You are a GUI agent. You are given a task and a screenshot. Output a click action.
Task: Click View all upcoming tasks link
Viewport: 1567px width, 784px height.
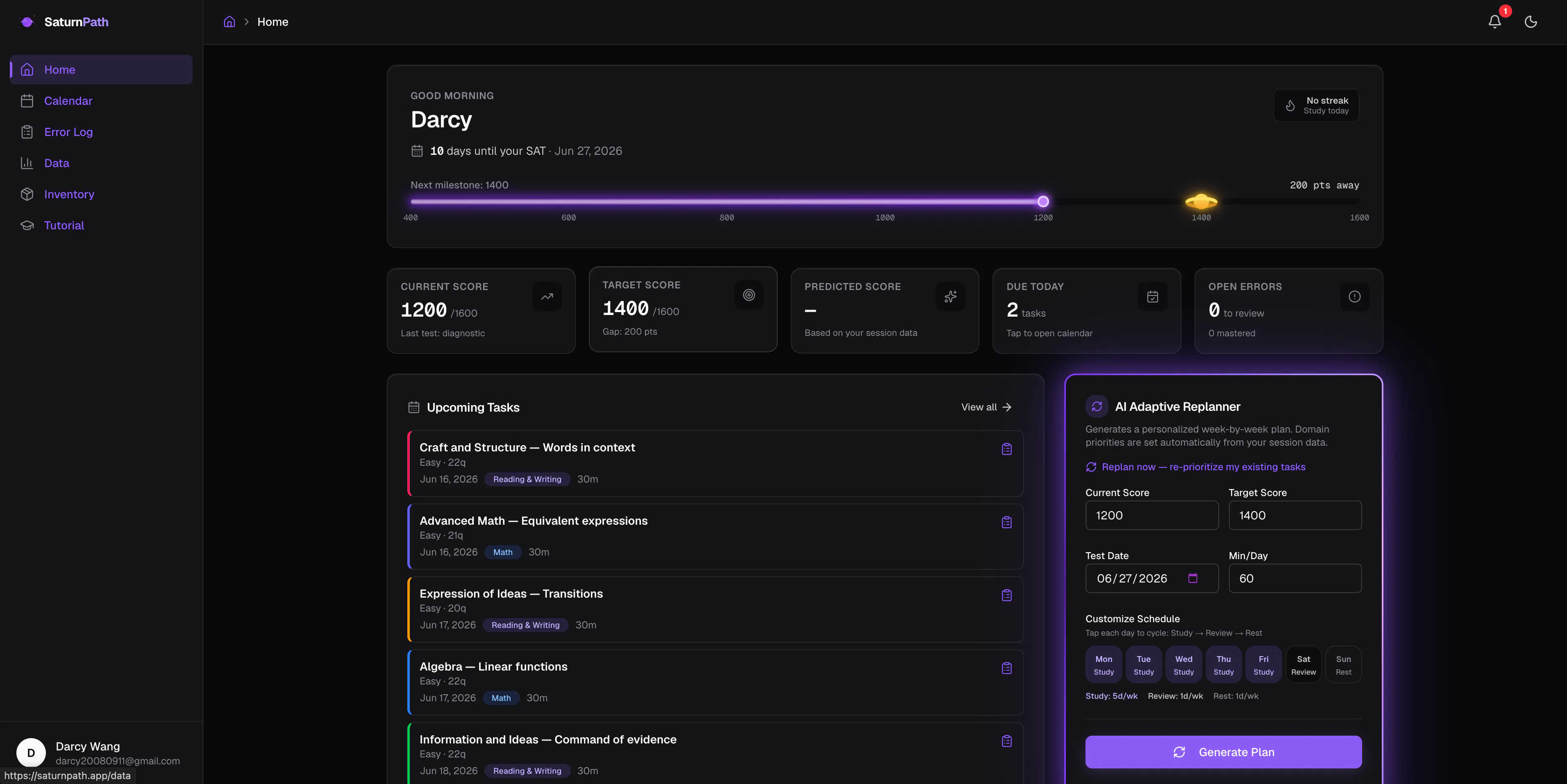[x=986, y=408]
